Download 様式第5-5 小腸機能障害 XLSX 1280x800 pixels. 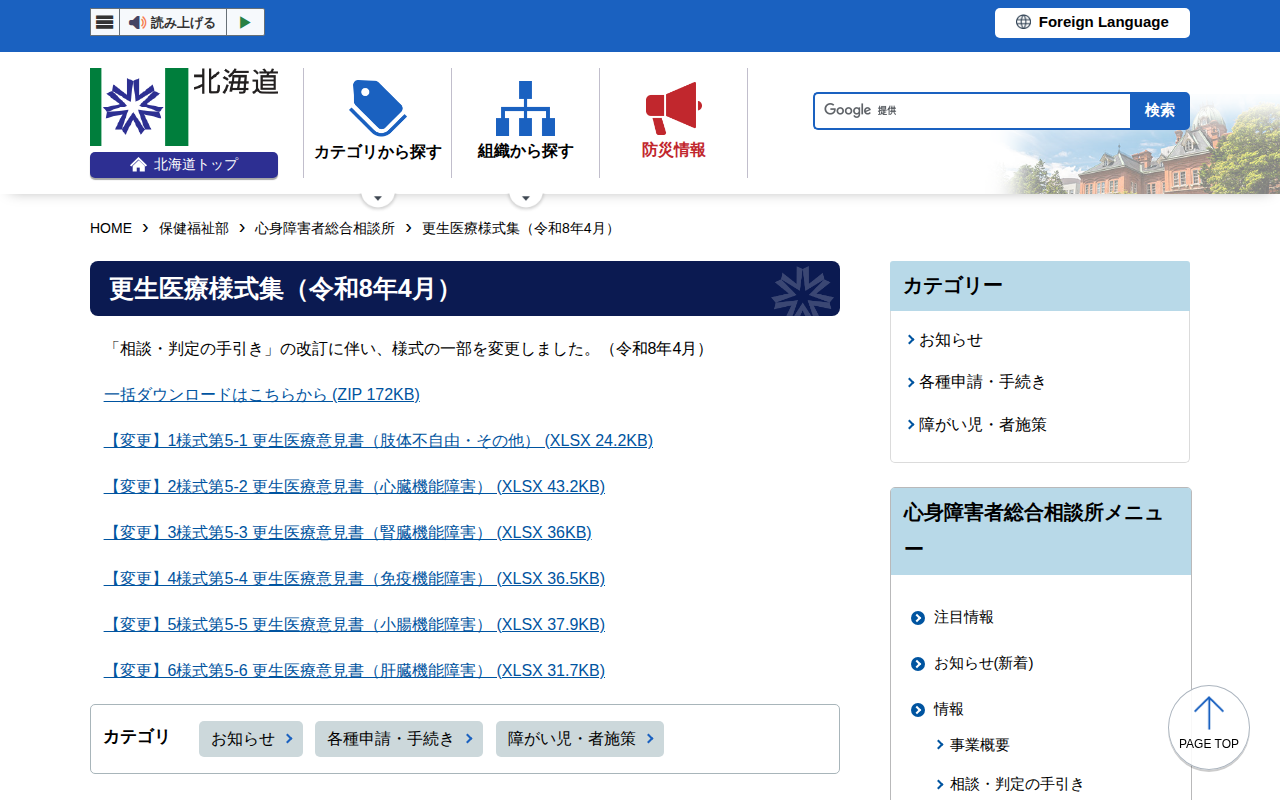click(x=354, y=625)
